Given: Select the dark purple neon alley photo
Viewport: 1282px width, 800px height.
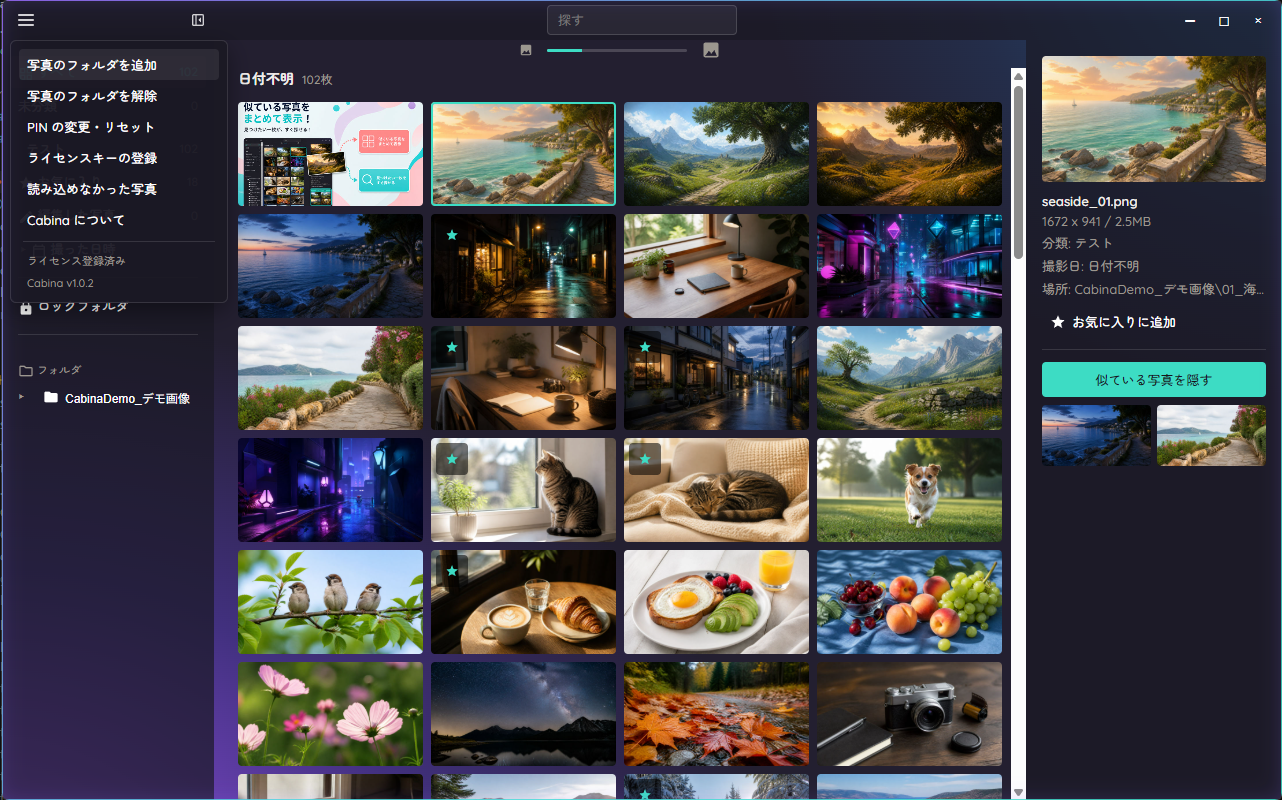Looking at the screenshot, I should [330, 490].
